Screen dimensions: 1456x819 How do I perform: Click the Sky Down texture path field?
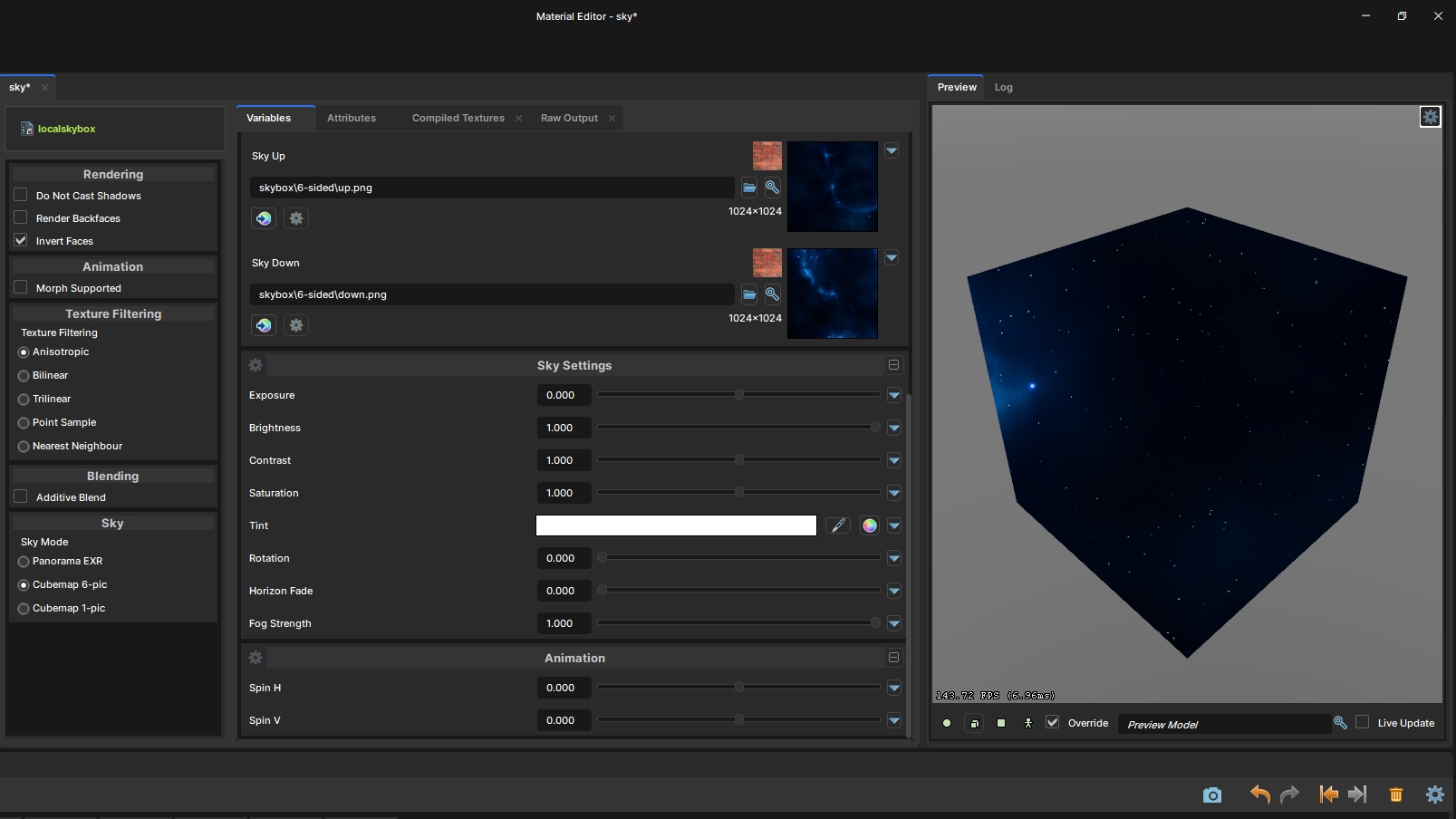pyautogui.click(x=491, y=294)
